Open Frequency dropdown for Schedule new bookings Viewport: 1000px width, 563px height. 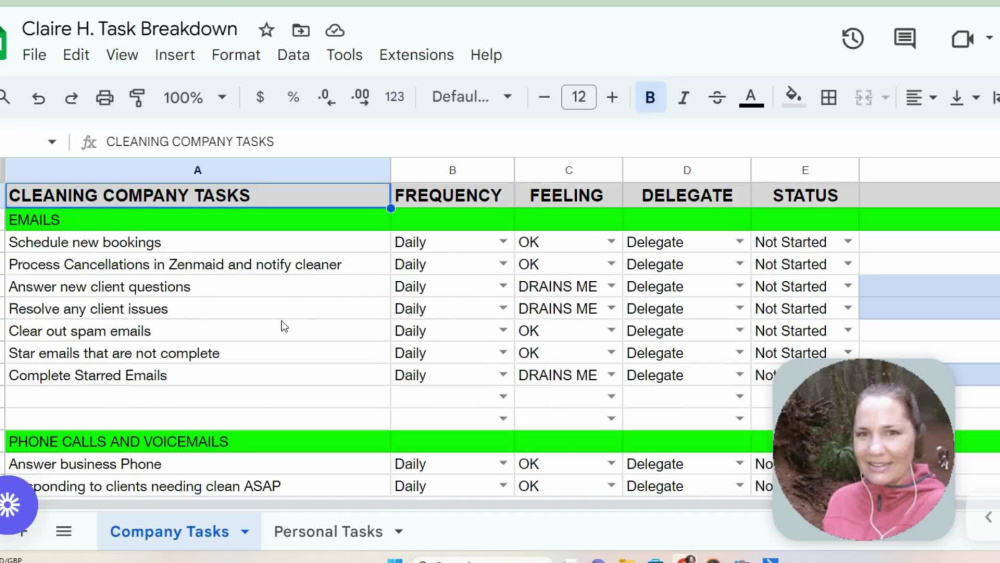point(503,242)
